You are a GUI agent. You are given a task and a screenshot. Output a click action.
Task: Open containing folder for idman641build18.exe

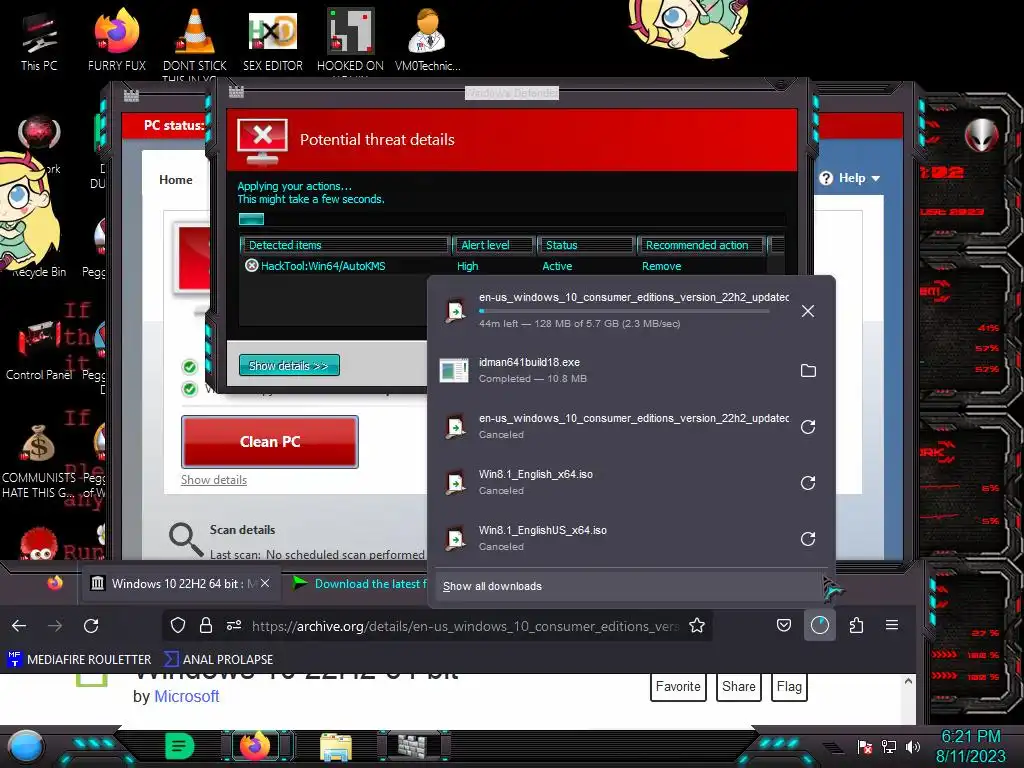pyautogui.click(x=808, y=370)
